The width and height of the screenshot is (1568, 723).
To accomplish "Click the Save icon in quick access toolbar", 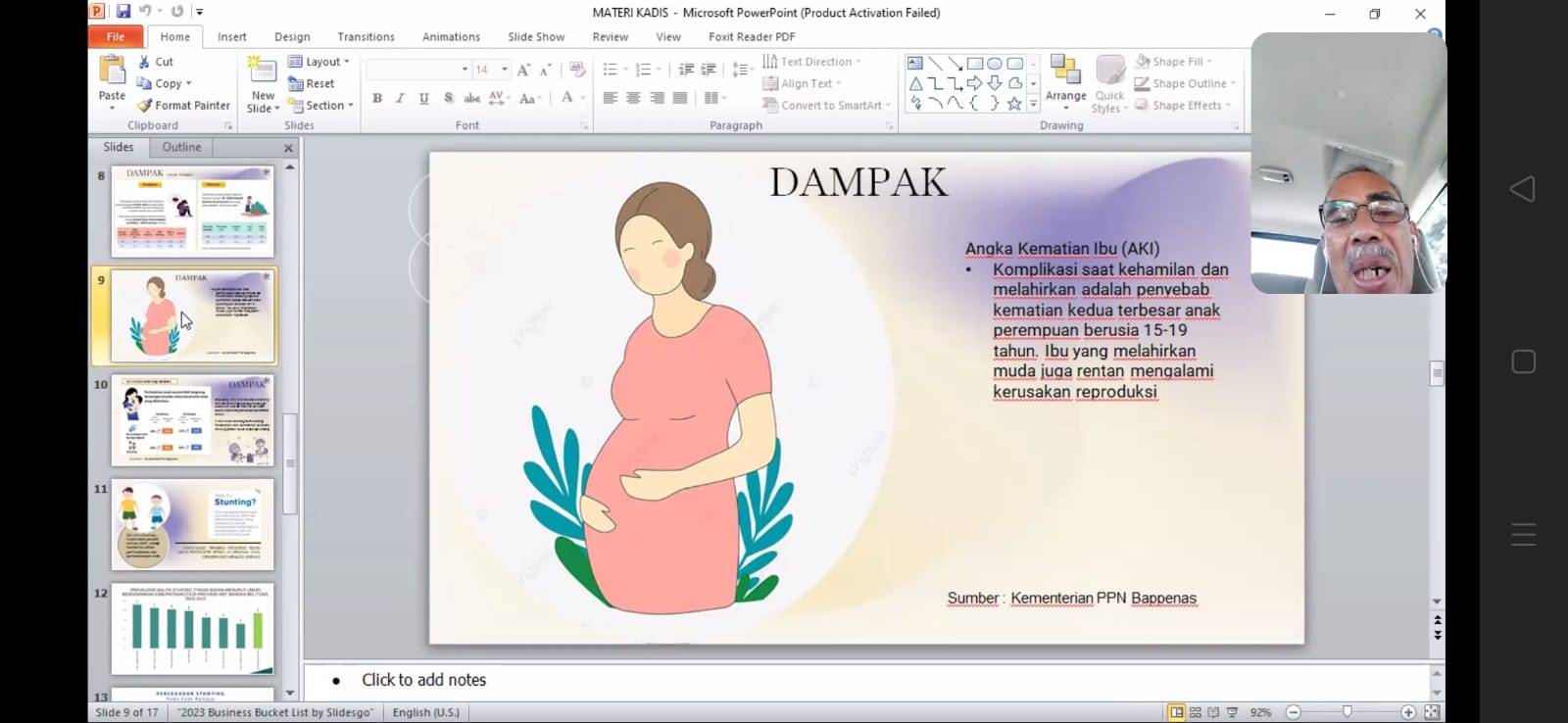I will 123,12.
